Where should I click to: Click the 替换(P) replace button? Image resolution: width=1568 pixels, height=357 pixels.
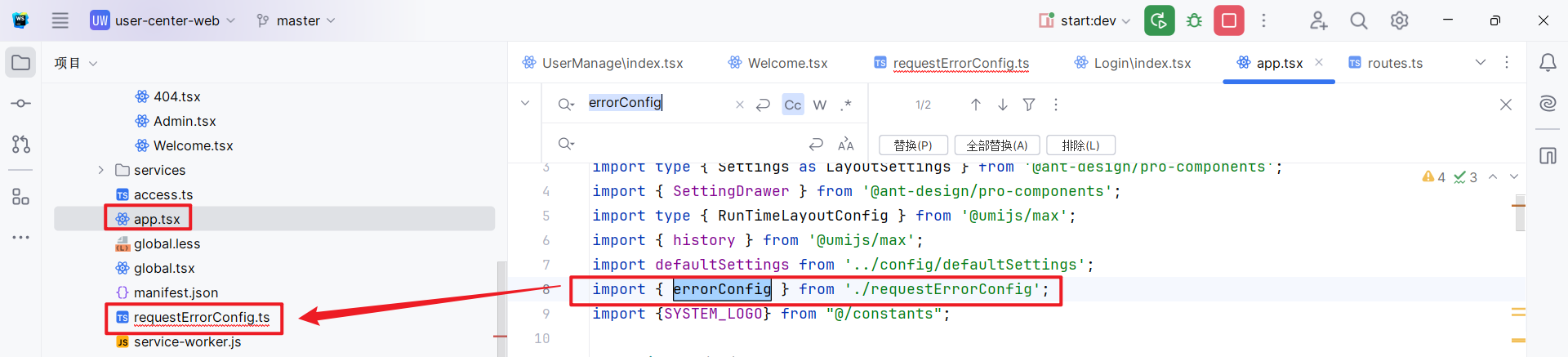click(x=912, y=145)
